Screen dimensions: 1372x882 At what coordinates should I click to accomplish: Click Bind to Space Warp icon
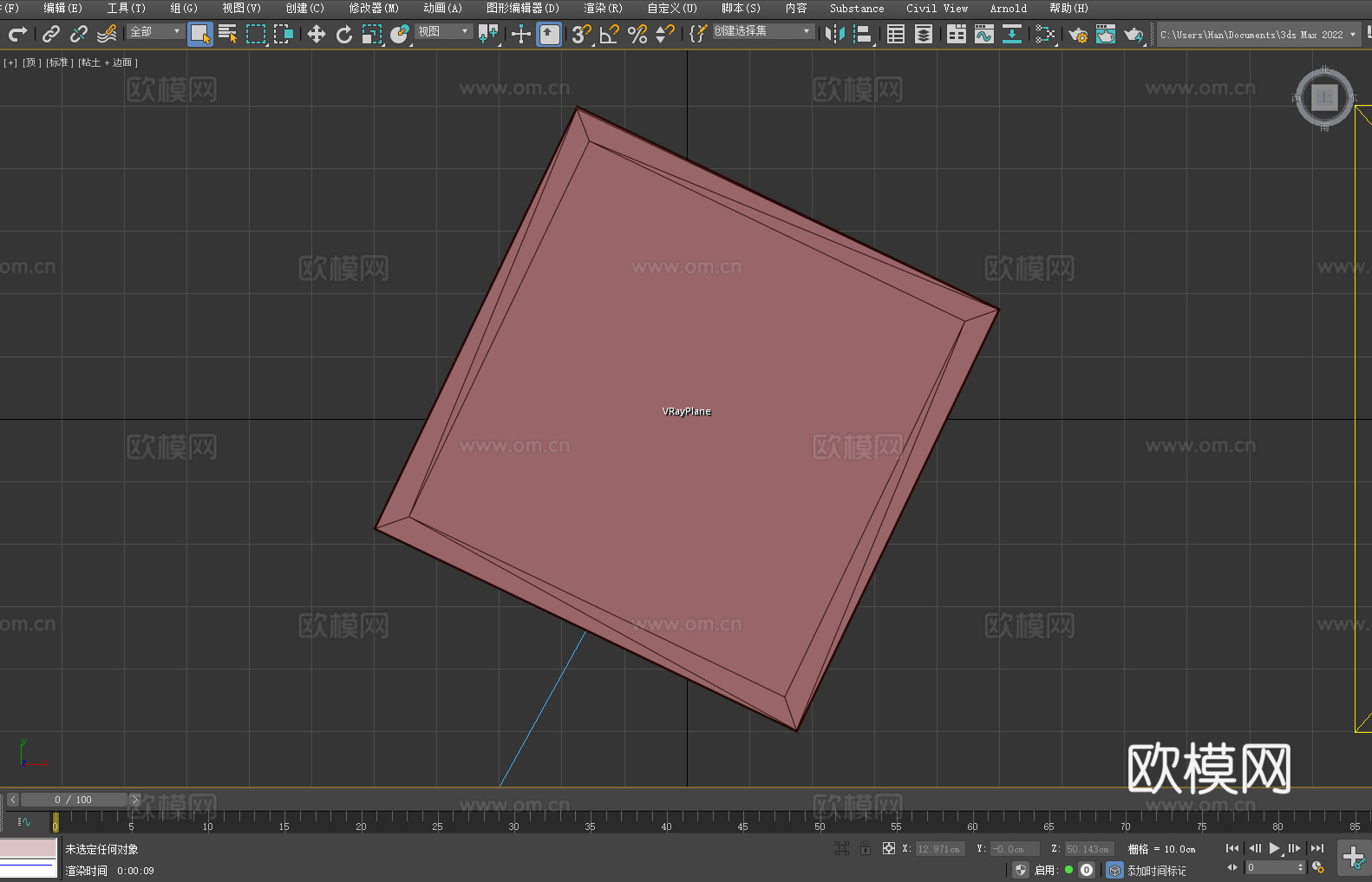(x=107, y=34)
